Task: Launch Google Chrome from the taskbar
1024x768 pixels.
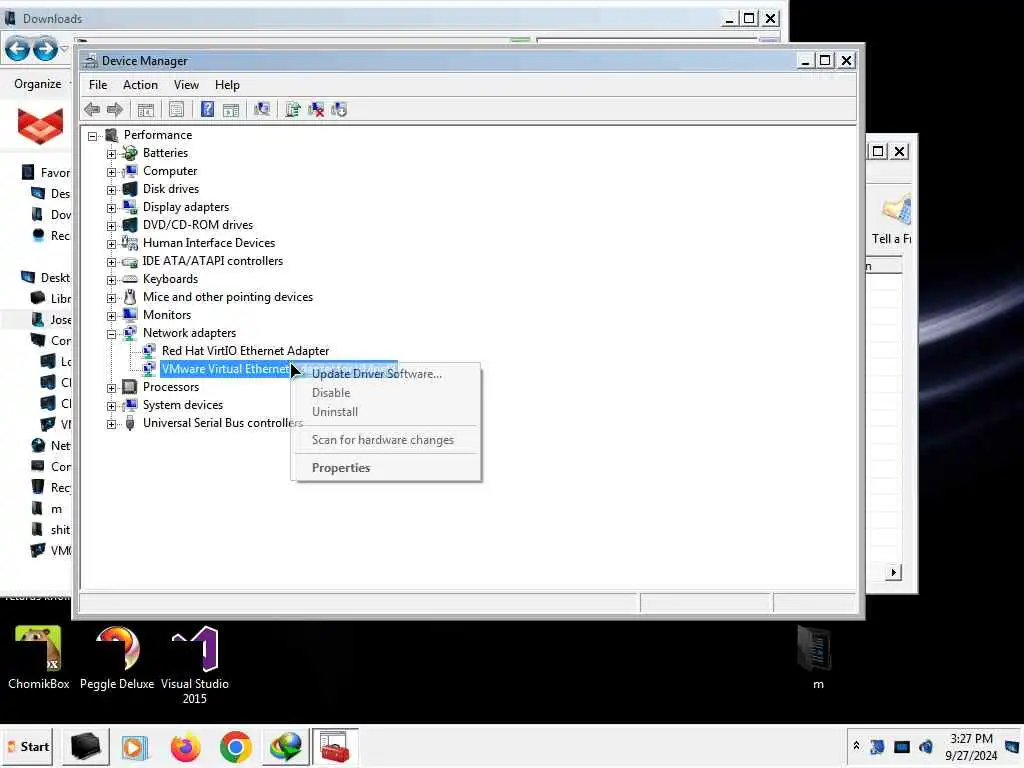Action: pos(236,747)
